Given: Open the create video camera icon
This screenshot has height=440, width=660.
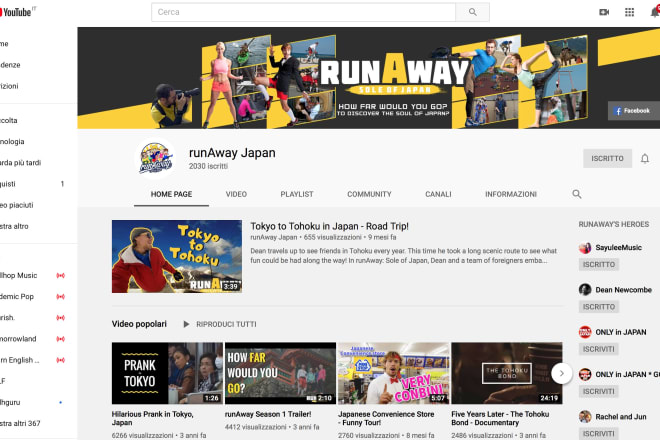Looking at the screenshot, I should (604, 12).
